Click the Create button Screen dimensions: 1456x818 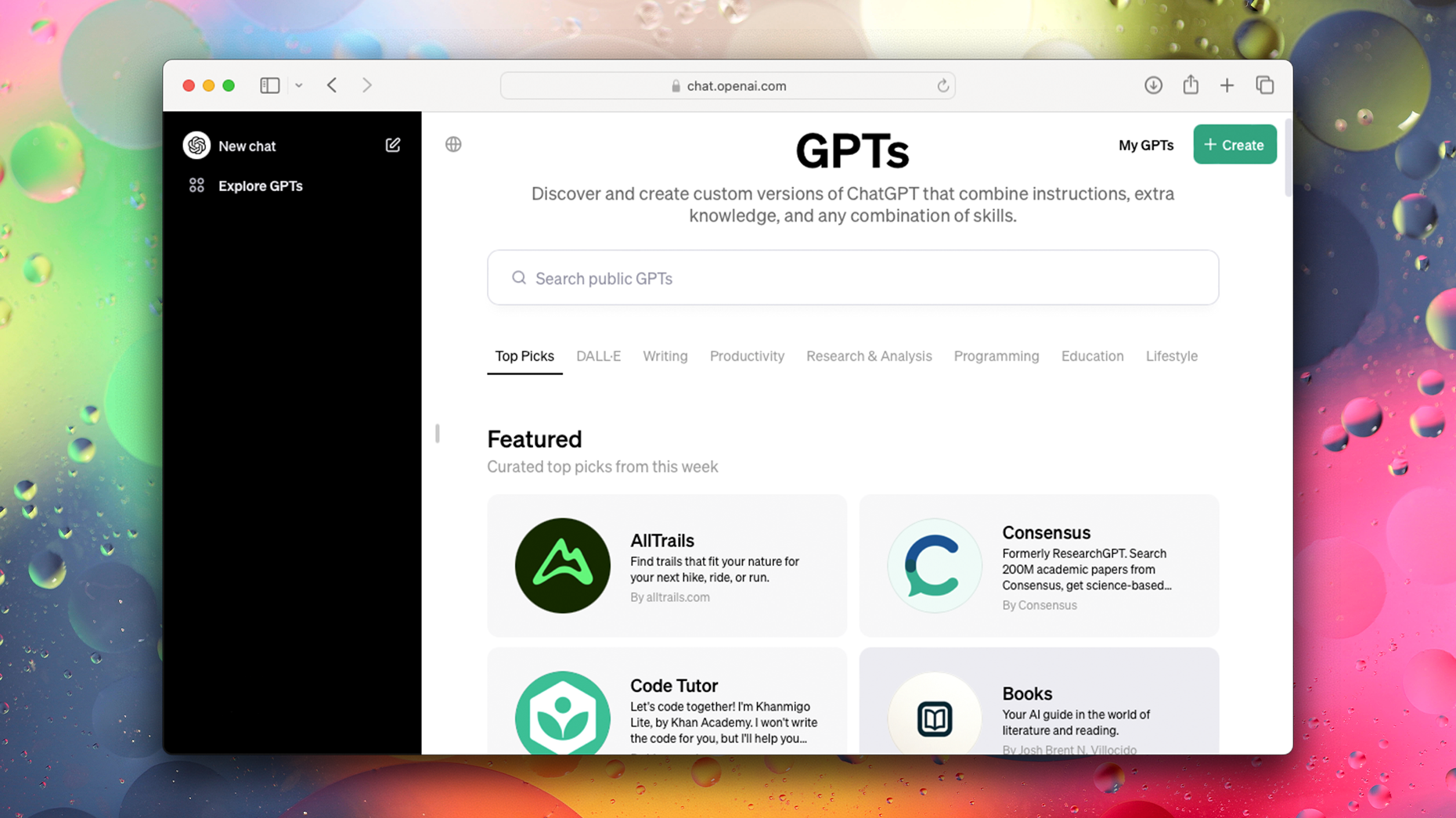(x=1234, y=144)
